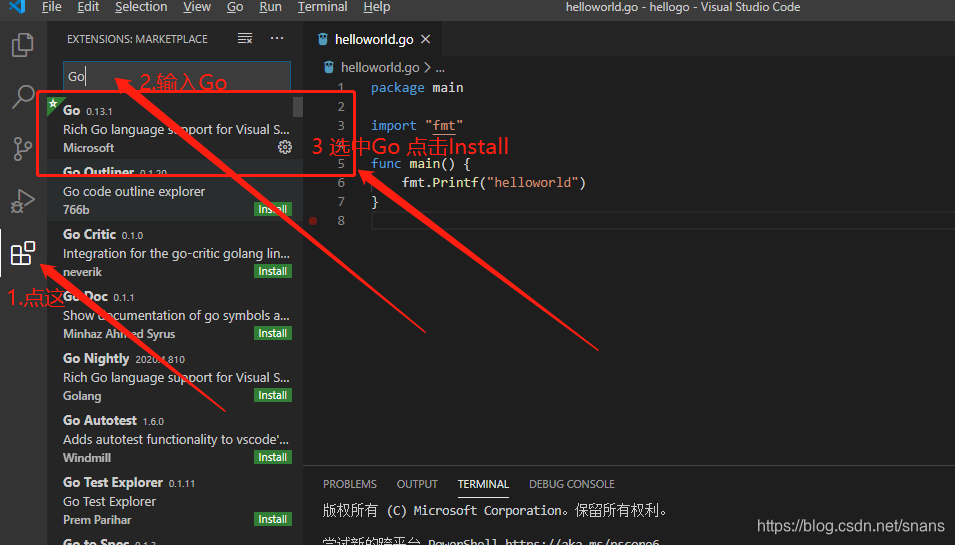Open the Run menu
This screenshot has width=955, height=545.
tap(270, 7)
